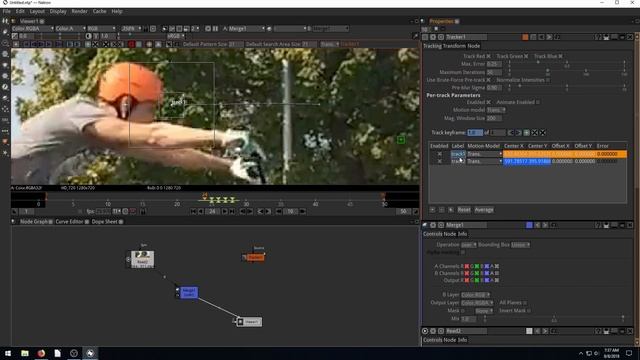Click the Mag. Window Size input field

click(x=494, y=118)
